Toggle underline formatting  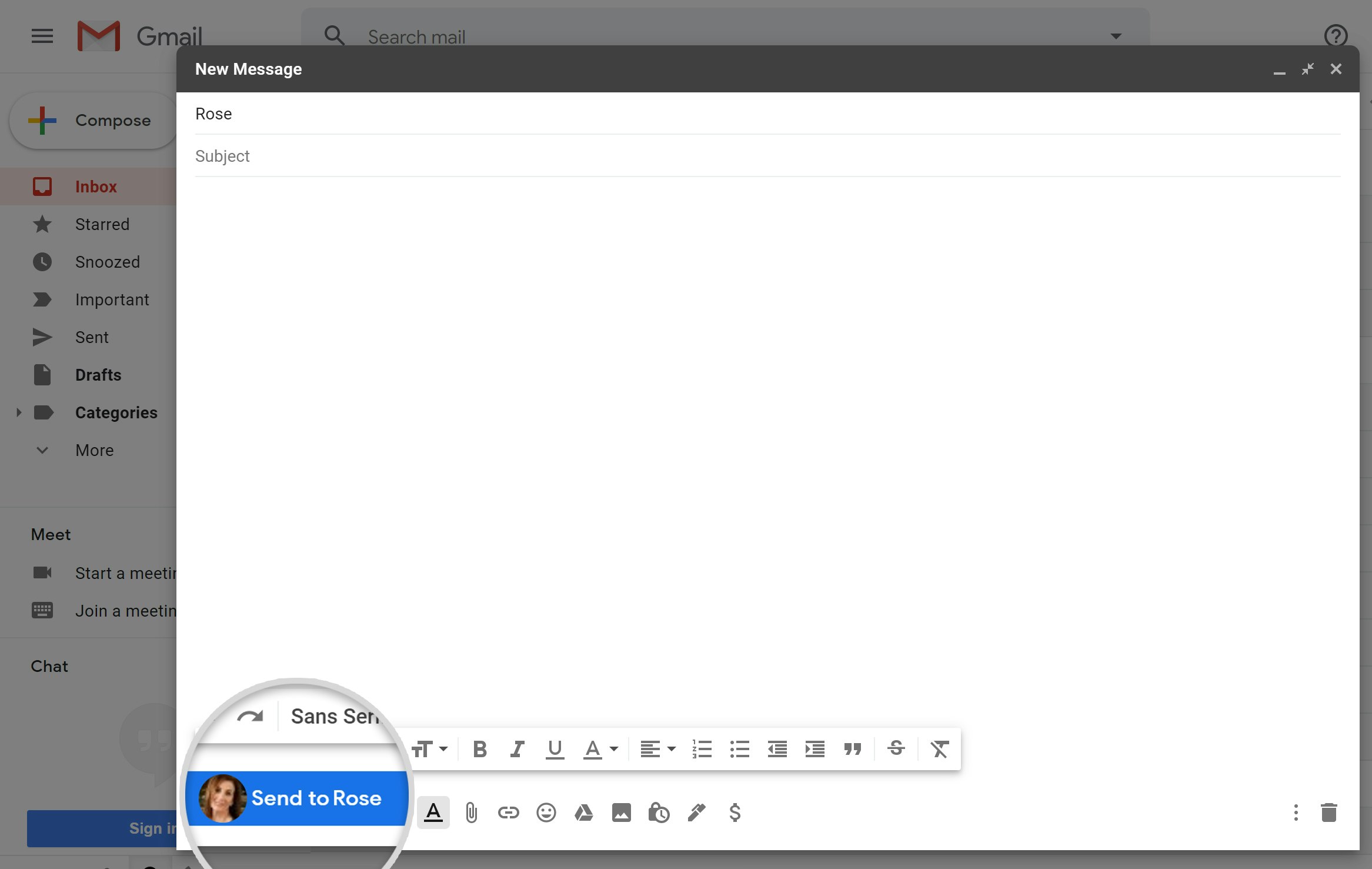554,749
